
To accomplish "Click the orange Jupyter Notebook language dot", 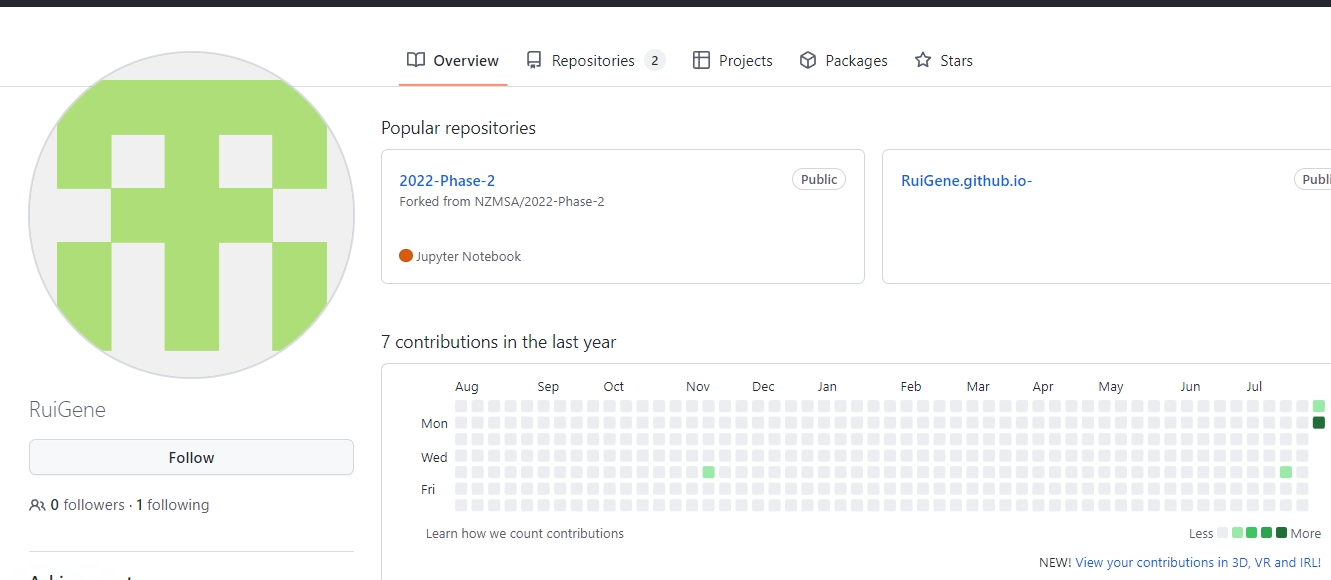I will [x=406, y=256].
